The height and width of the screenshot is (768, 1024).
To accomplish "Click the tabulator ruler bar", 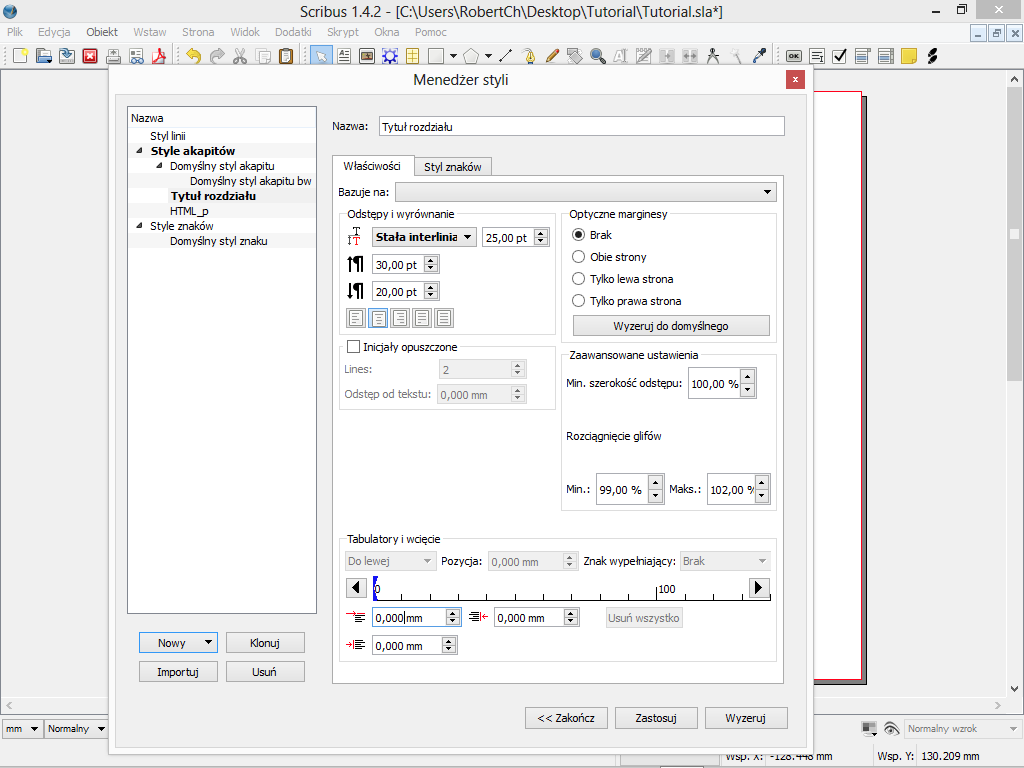I will 560,589.
